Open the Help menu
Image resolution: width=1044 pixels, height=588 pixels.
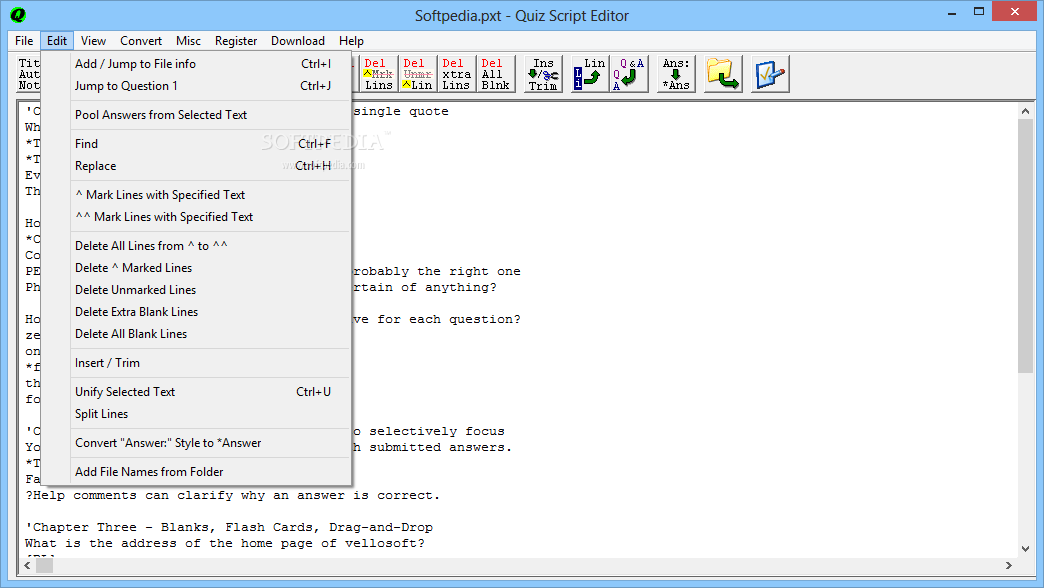coord(351,41)
